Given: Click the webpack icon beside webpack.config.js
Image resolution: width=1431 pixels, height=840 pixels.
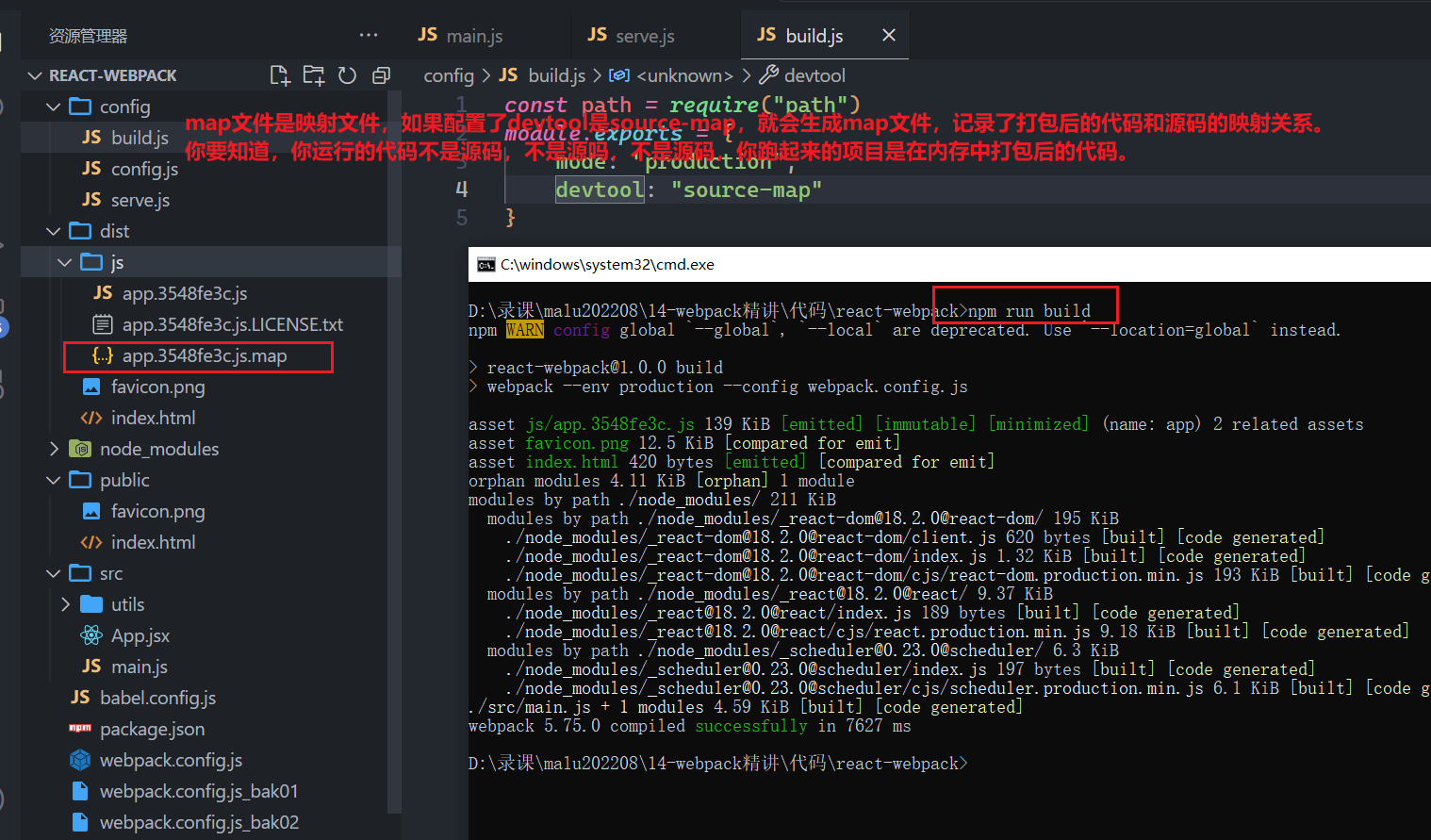Looking at the screenshot, I should coord(80,760).
